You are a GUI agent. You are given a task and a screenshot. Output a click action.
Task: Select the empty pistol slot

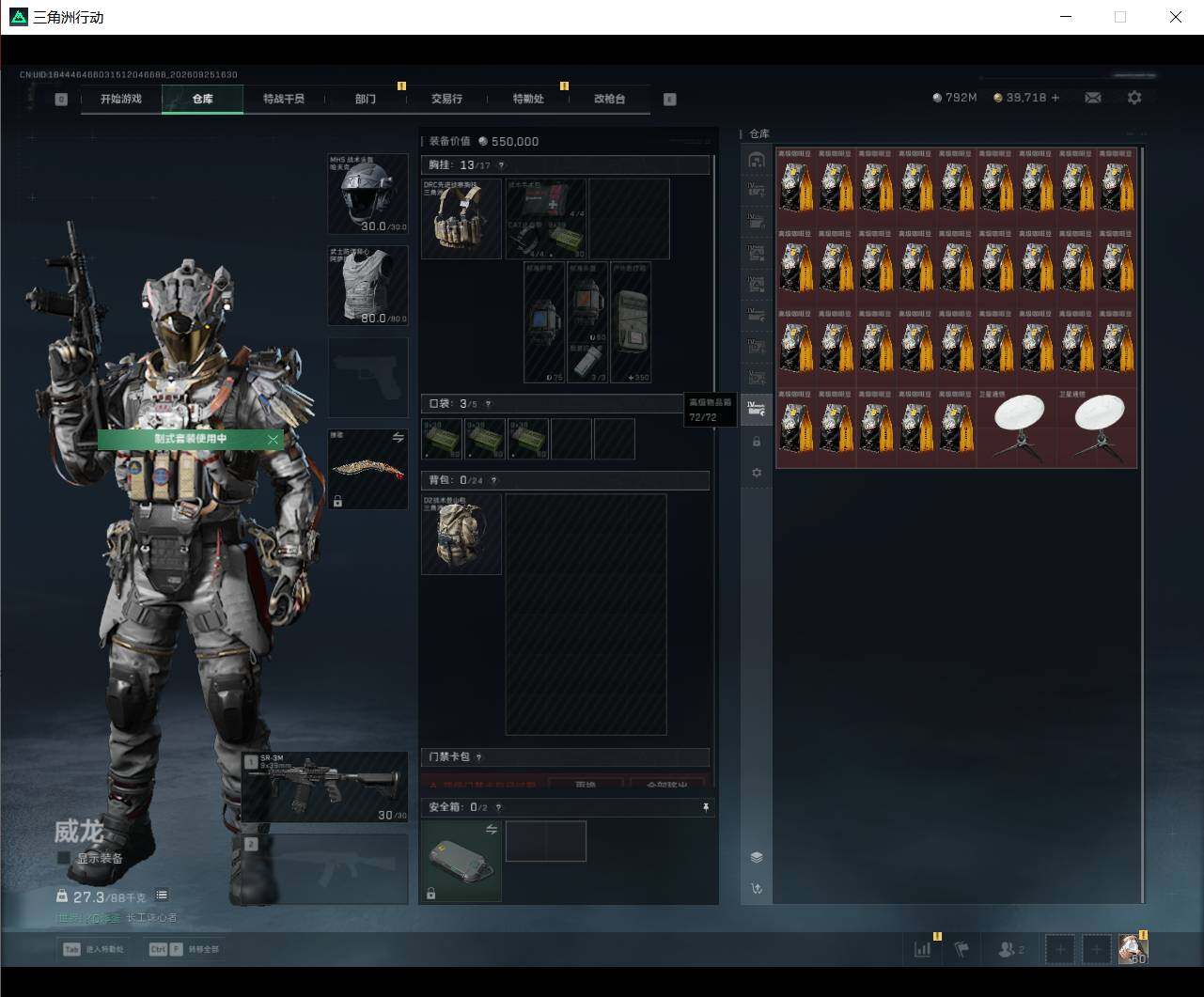coord(367,378)
